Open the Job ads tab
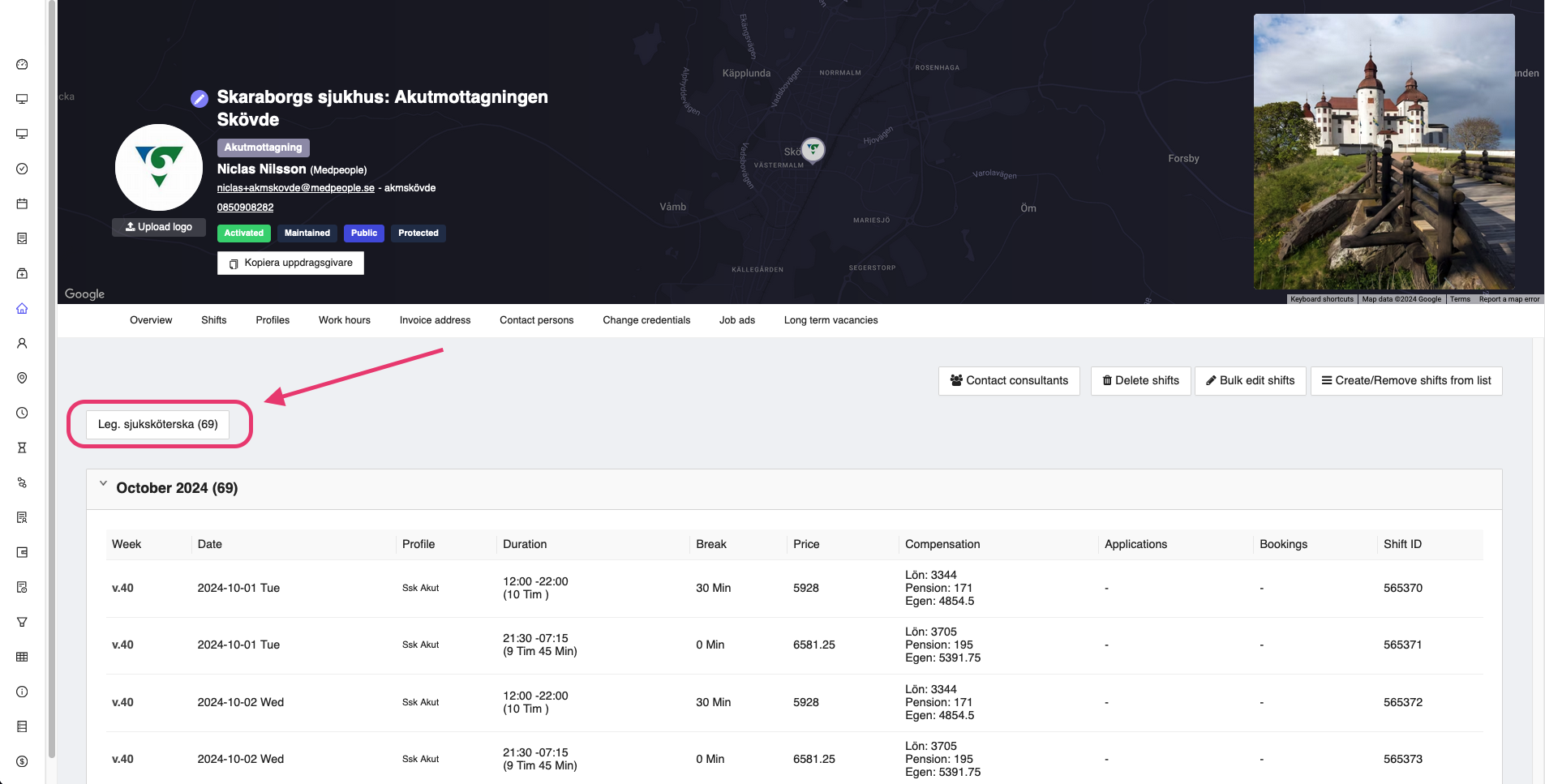The width and height of the screenshot is (1545, 784). 736,320
